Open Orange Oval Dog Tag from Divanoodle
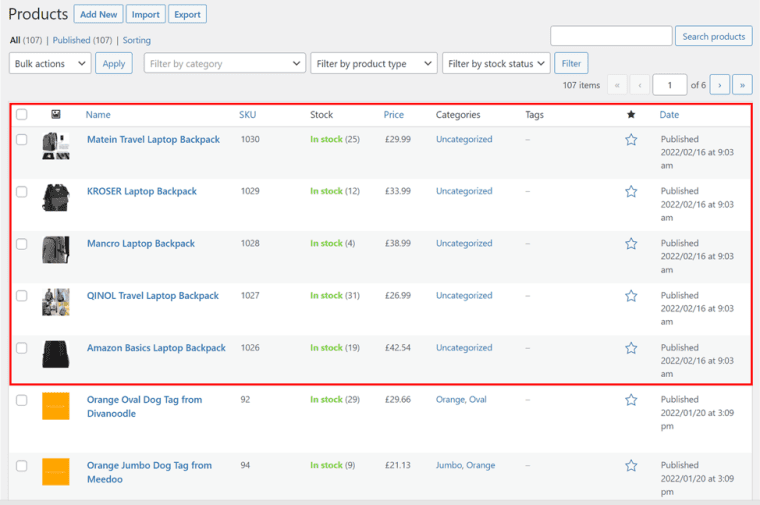Screen dimensions: 760x505 point(144,407)
